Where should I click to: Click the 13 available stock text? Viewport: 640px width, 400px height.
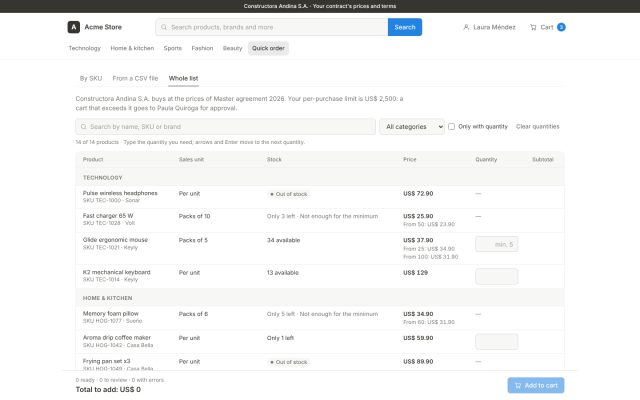[283, 273]
